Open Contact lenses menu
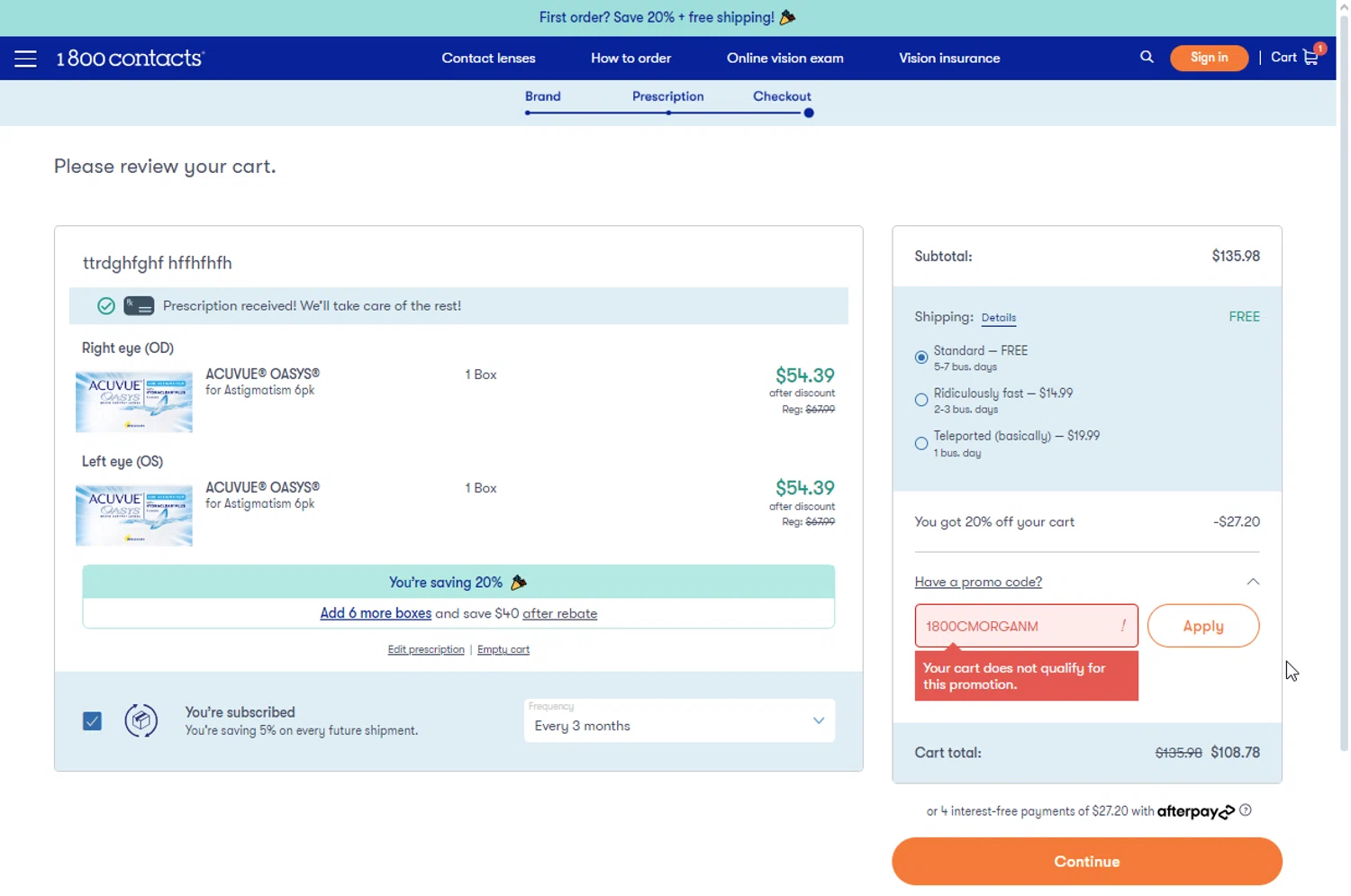 tap(488, 58)
